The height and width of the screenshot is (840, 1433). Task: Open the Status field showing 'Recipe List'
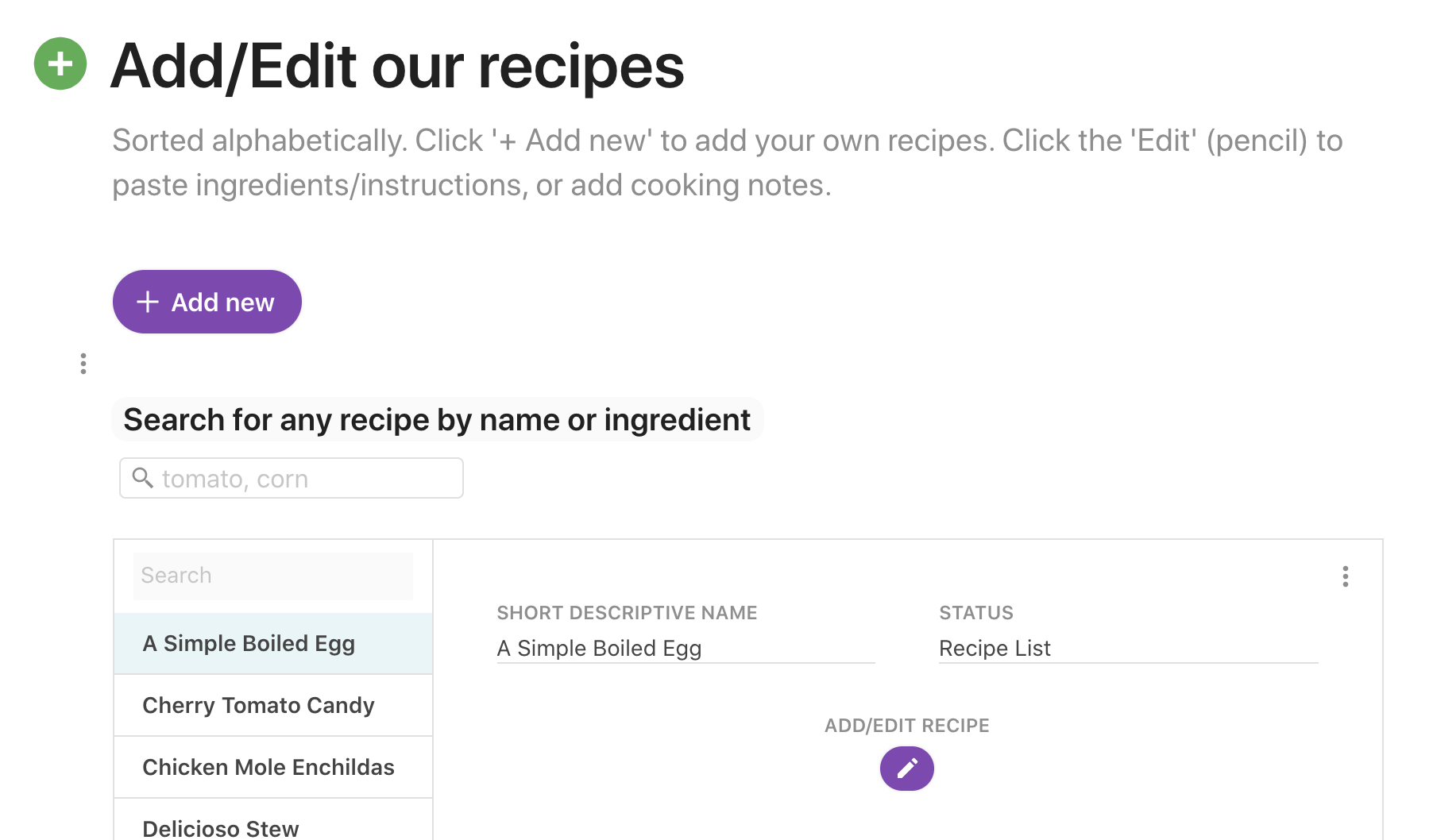[1128, 649]
